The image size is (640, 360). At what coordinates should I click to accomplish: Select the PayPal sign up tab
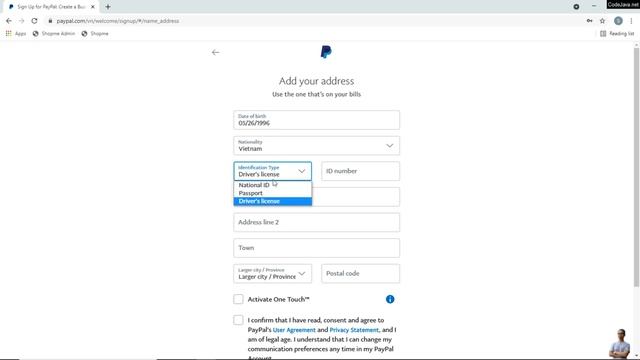point(51,7)
